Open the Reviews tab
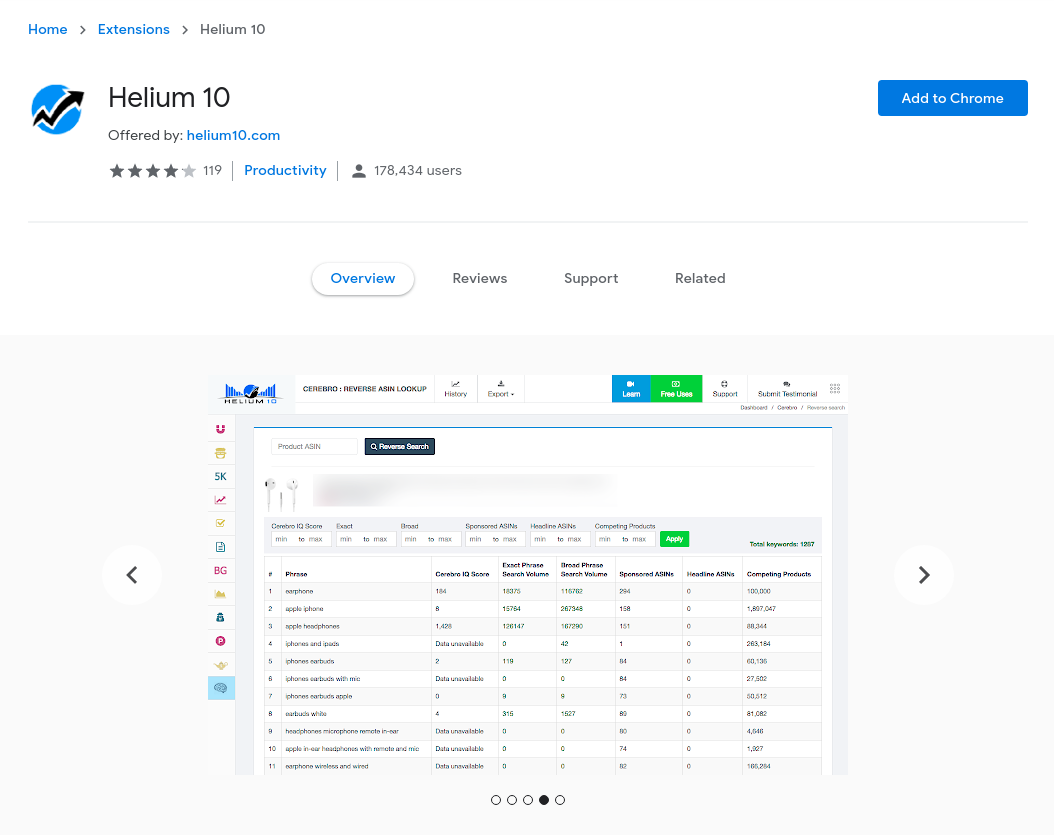The width and height of the screenshot is (1054, 835). coord(480,278)
